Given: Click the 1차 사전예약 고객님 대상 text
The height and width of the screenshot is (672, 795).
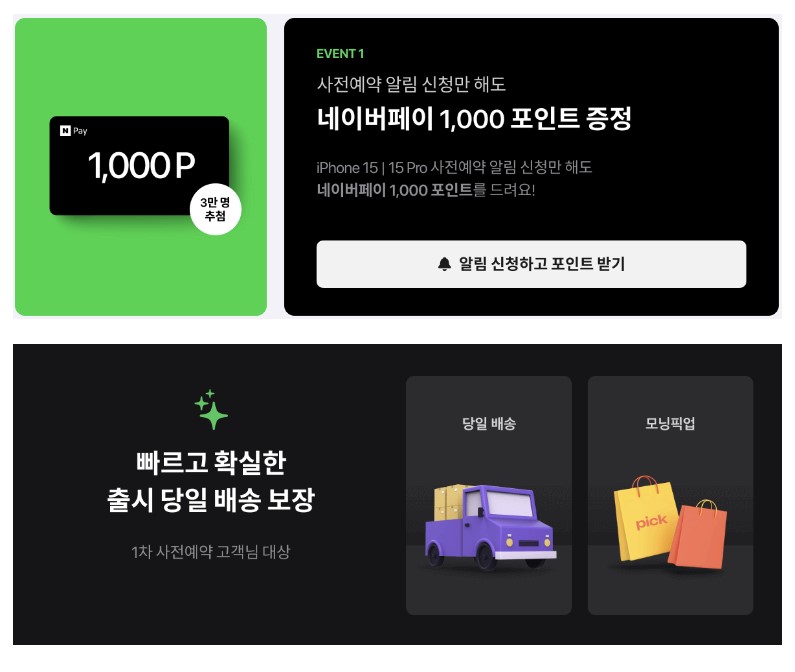Looking at the screenshot, I should (x=211, y=552).
